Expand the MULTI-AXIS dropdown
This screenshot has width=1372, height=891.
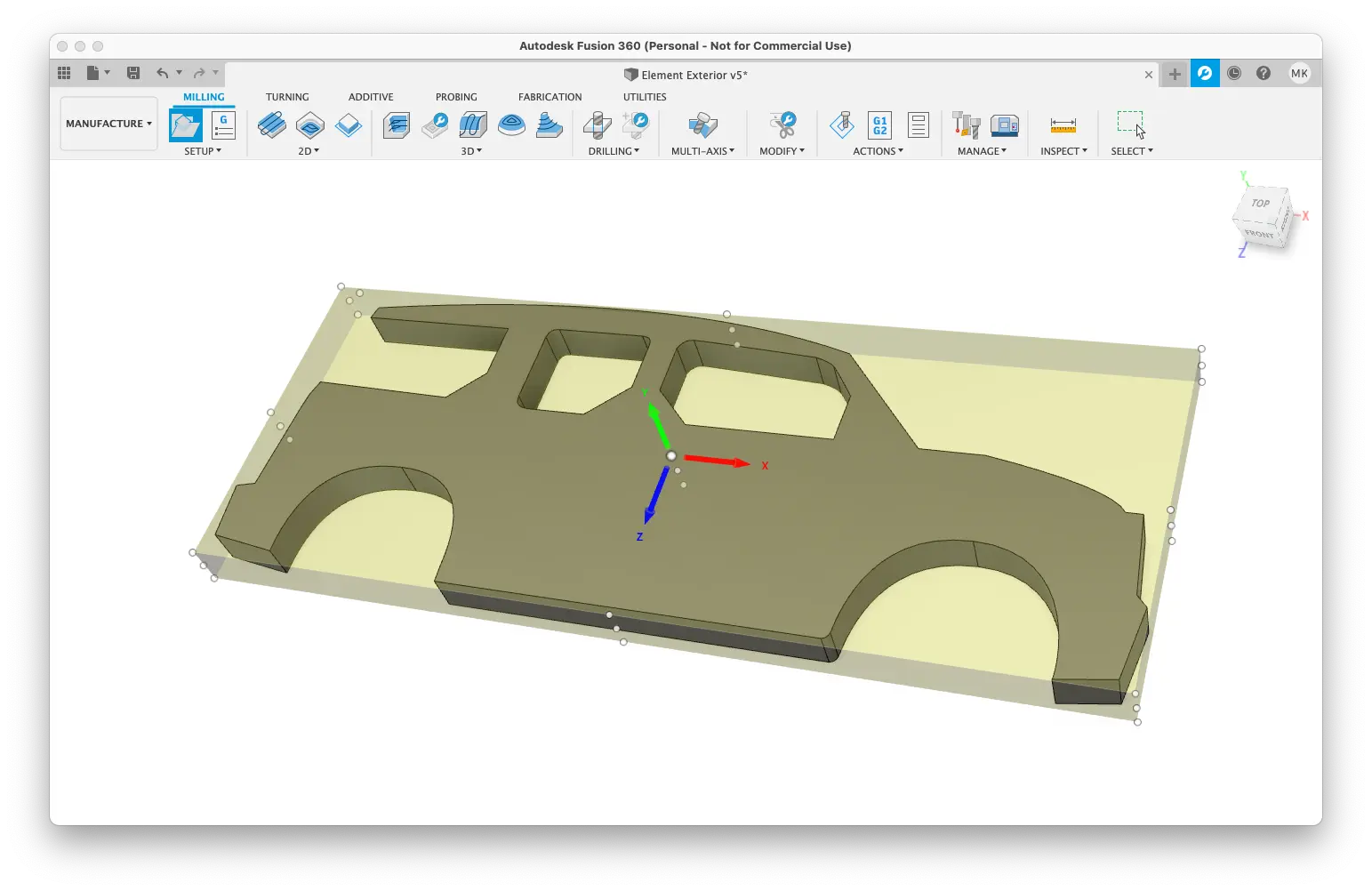[x=702, y=151]
